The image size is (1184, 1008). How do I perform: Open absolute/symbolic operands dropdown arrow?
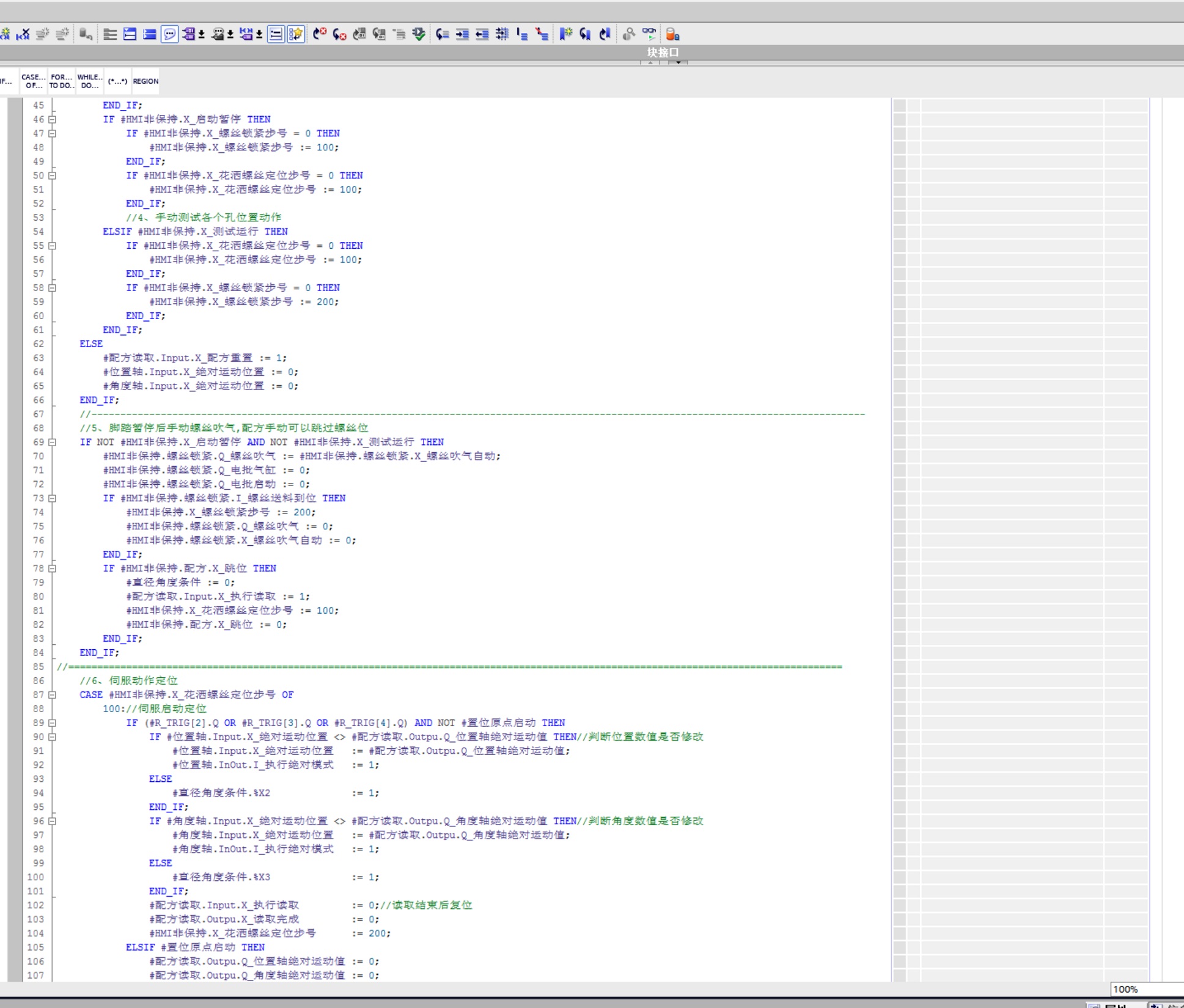202,34
